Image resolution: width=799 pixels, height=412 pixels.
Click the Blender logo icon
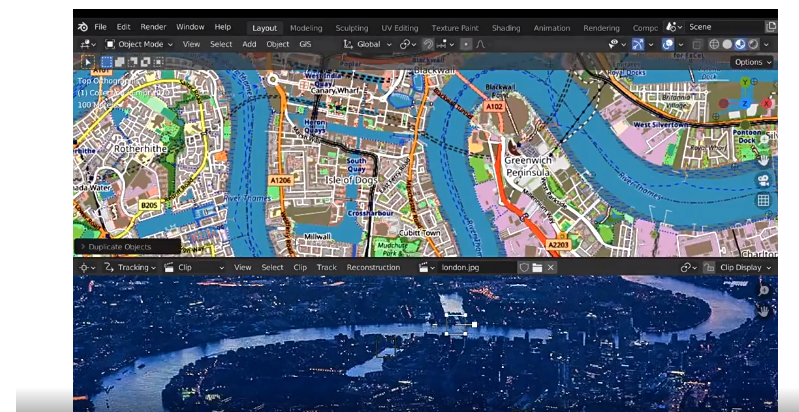pos(83,27)
